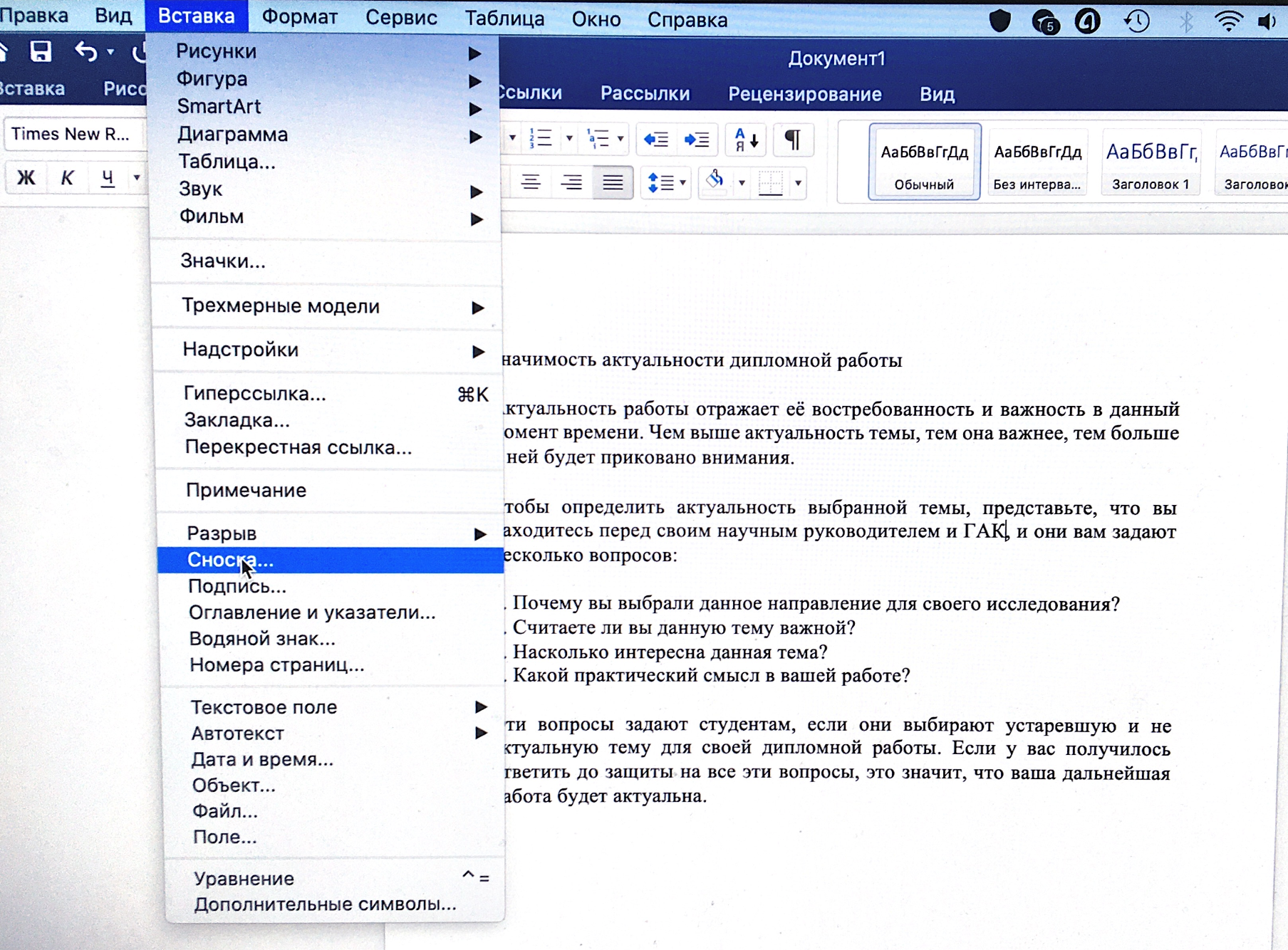
Task: Open the Рассылки ribbon tab
Action: (x=645, y=93)
